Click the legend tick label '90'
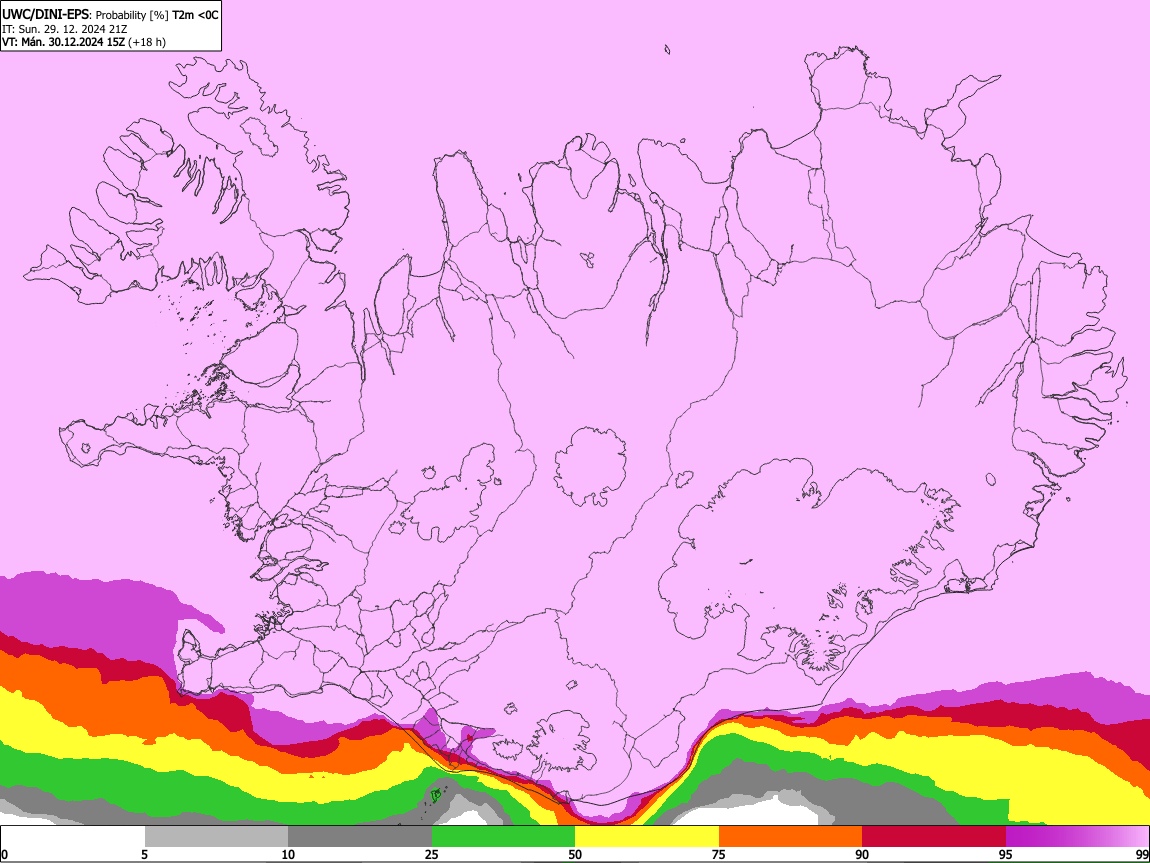Viewport: 1150px width, 863px height. [862, 854]
